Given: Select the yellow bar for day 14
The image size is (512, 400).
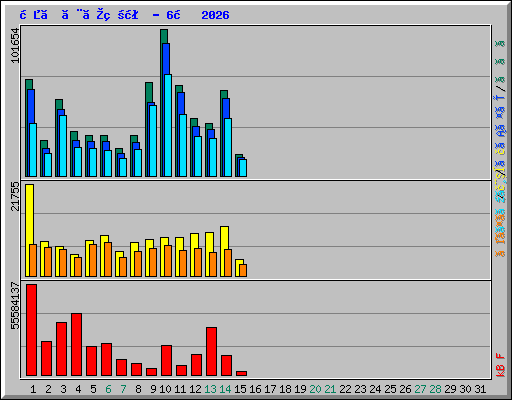Looking at the screenshot, I should click(224, 252).
